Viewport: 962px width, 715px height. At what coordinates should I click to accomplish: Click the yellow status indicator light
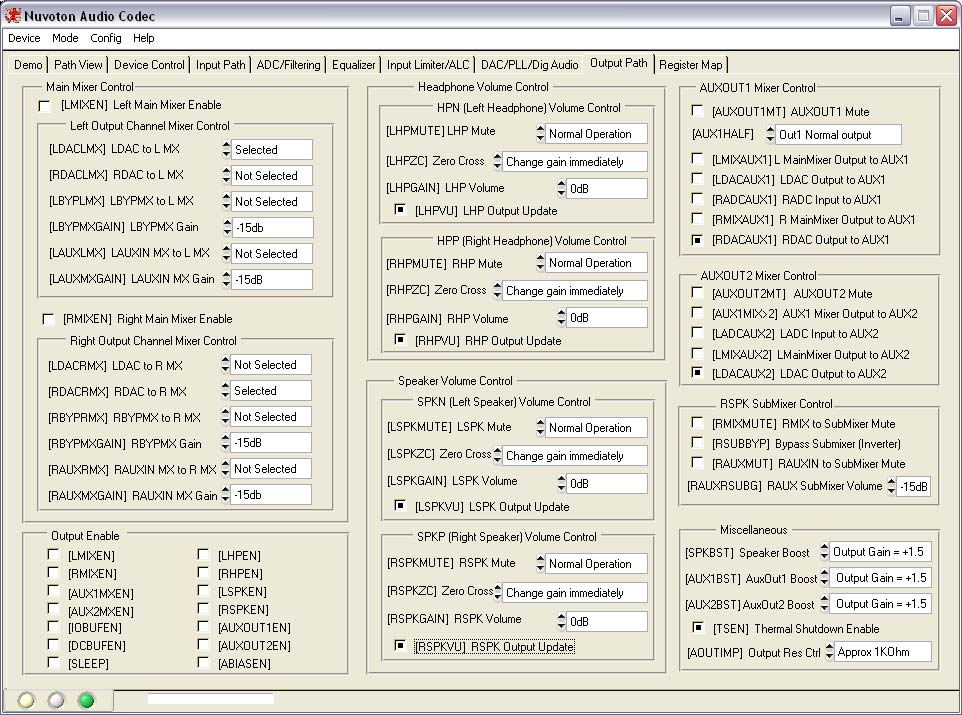[27, 700]
